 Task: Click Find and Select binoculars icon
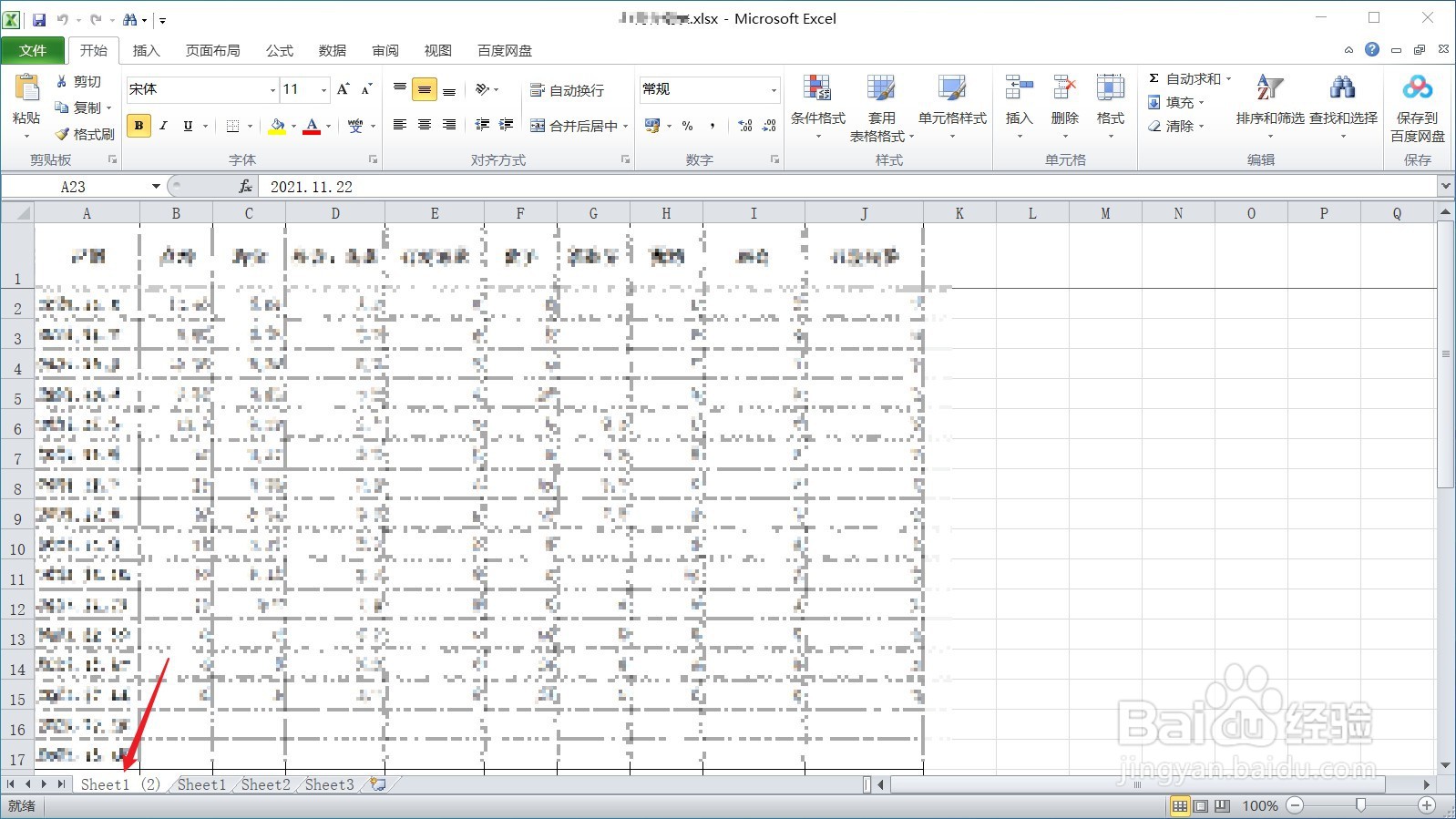click(x=1342, y=87)
